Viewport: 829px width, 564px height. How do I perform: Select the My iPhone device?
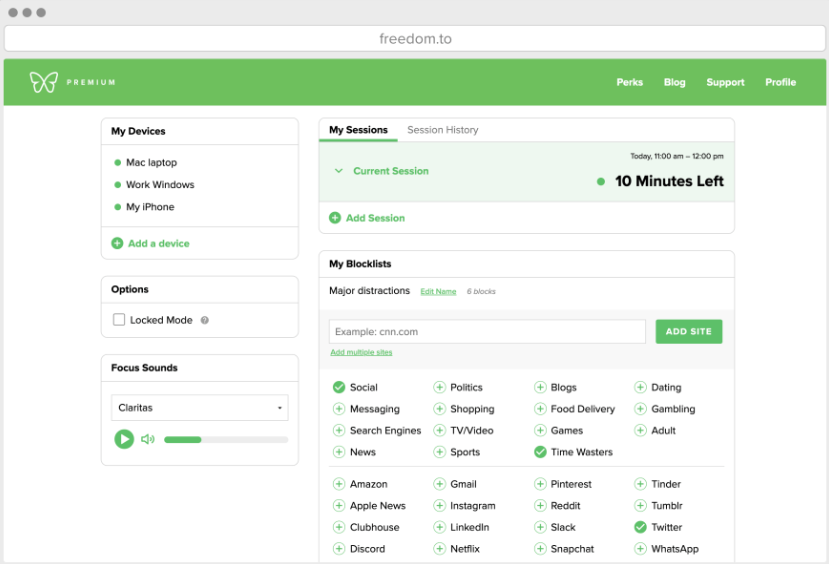150,207
